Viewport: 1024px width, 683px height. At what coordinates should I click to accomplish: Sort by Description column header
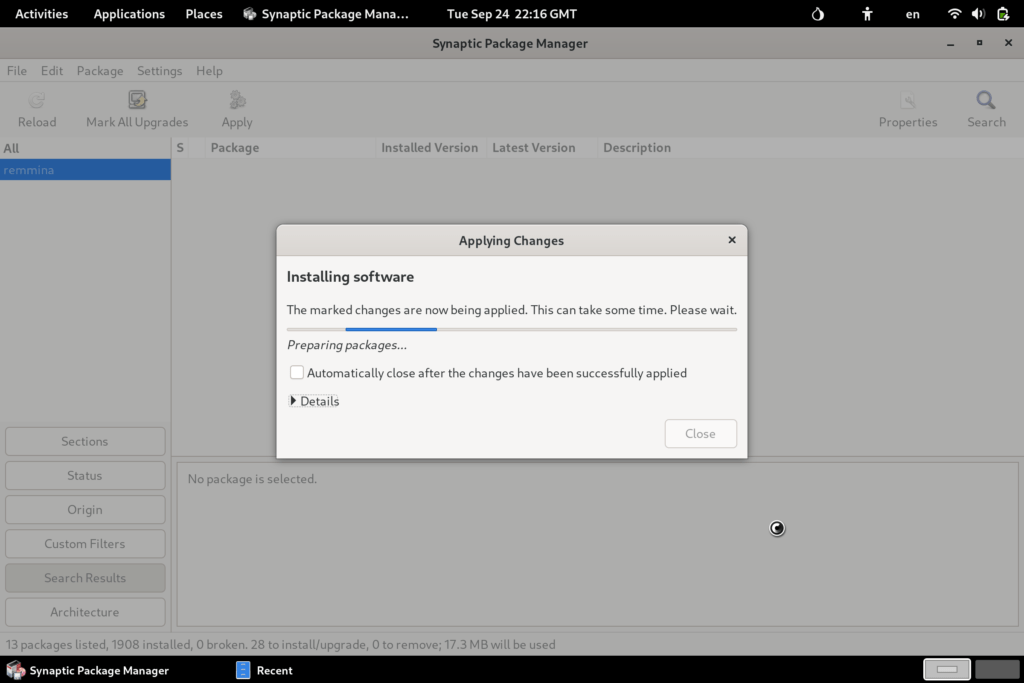(810, 148)
